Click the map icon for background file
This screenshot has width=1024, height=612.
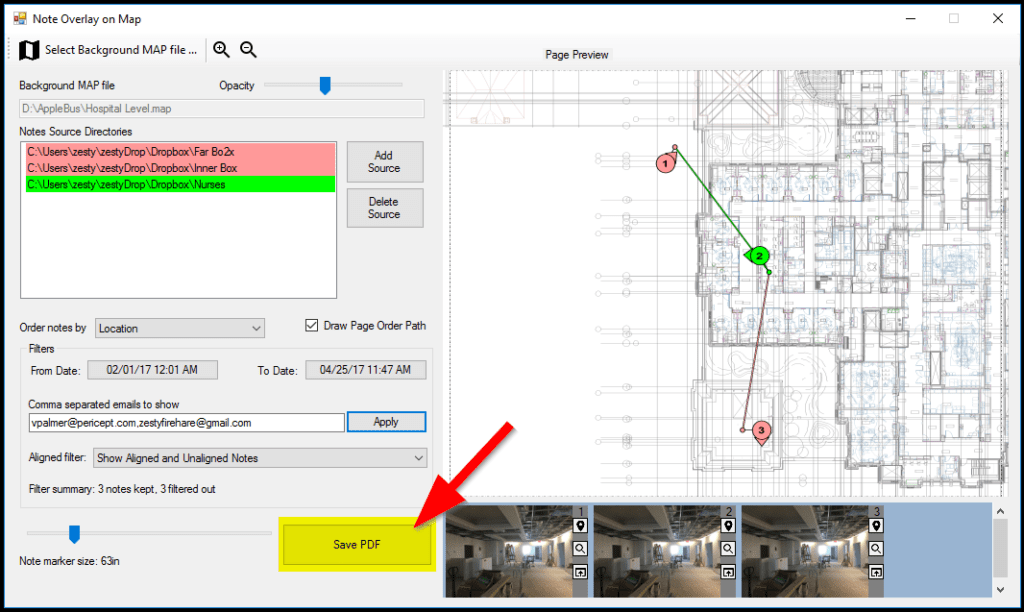[x=29, y=50]
